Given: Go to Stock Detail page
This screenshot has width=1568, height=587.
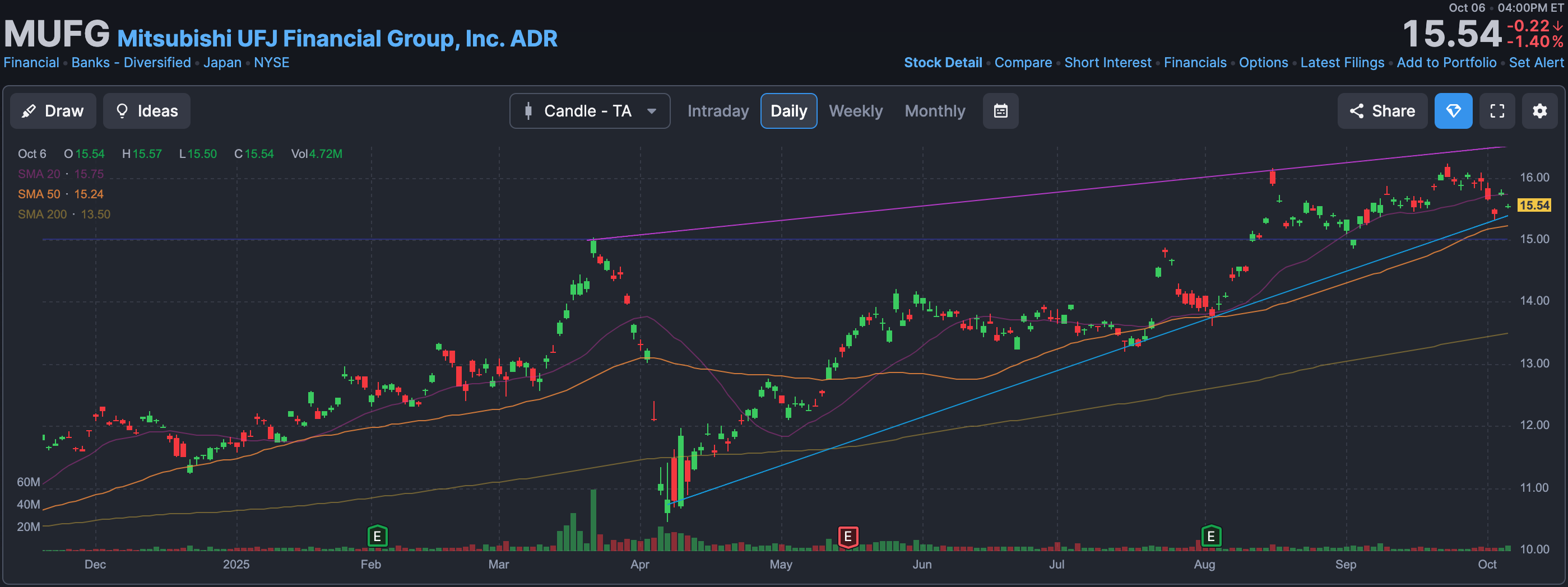Looking at the screenshot, I should coord(943,63).
